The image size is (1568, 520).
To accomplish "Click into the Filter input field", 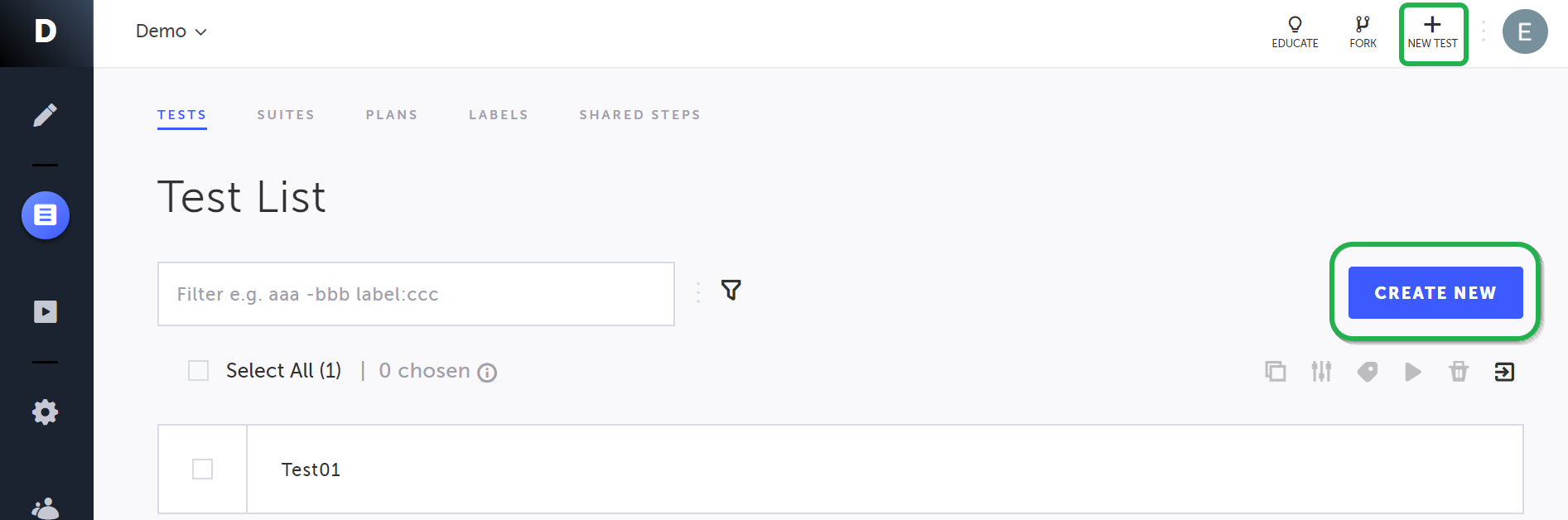I will [416, 294].
